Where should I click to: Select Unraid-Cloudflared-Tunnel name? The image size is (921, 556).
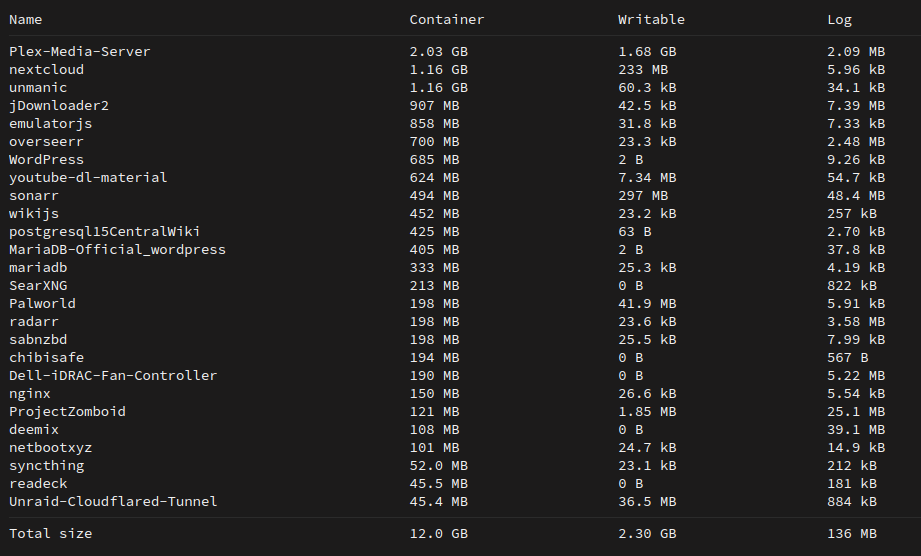pos(113,501)
